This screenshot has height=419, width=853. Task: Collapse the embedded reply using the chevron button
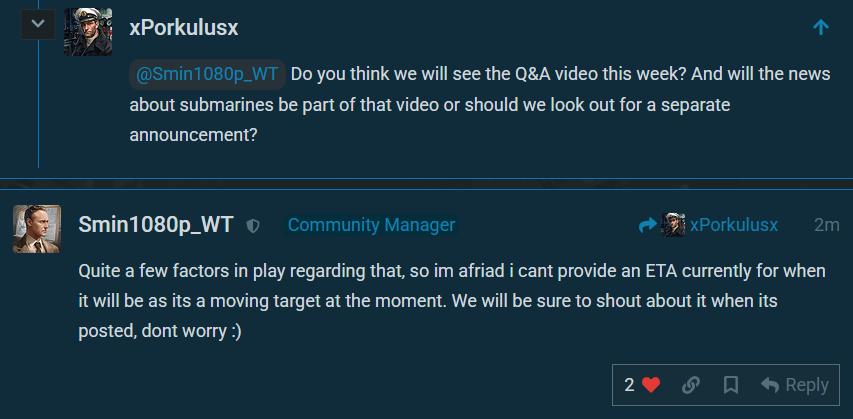tap(38, 23)
